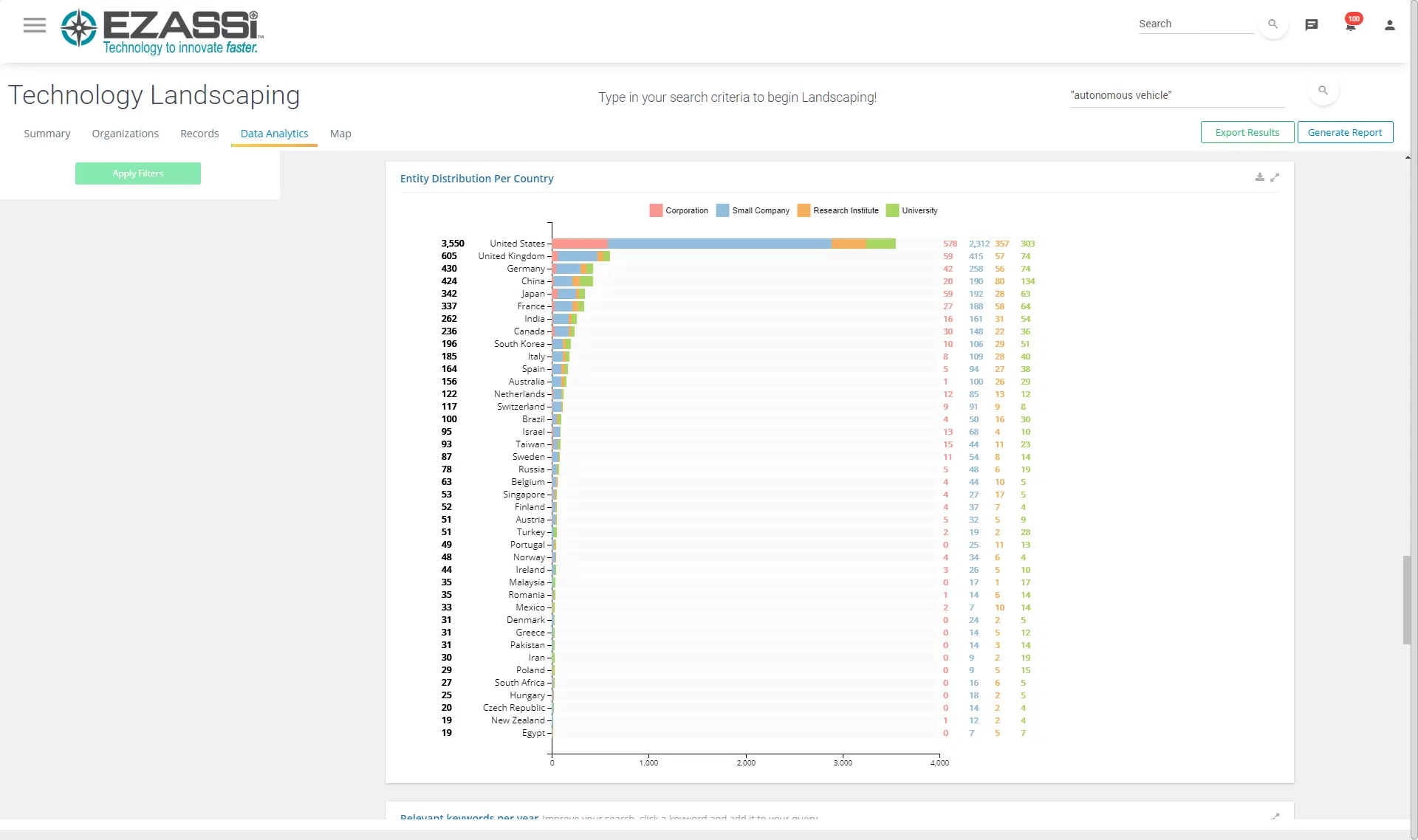The width and height of the screenshot is (1418, 840).
Task: Click the 605 total for United Kingdom
Action: (x=449, y=256)
